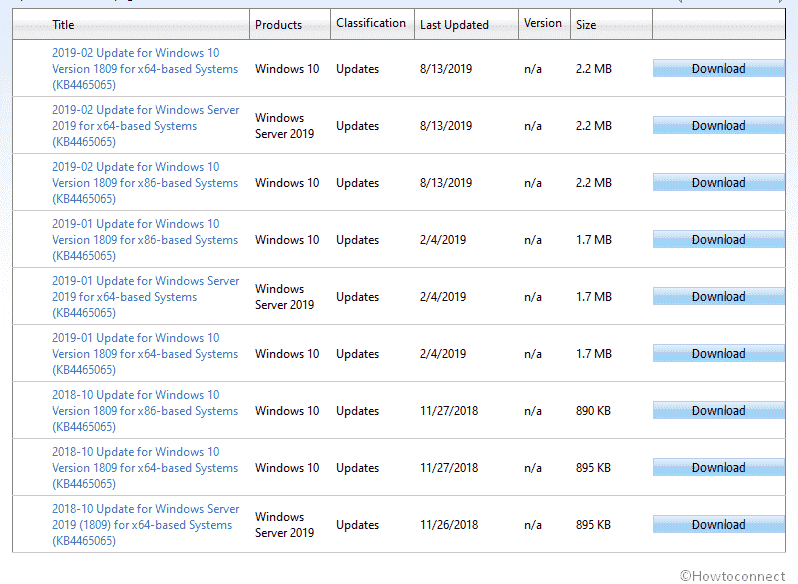The height and width of the screenshot is (584, 798).
Task: Open 2018-10 Update for Windows 10 1809 x64 link
Action: [x=145, y=468]
